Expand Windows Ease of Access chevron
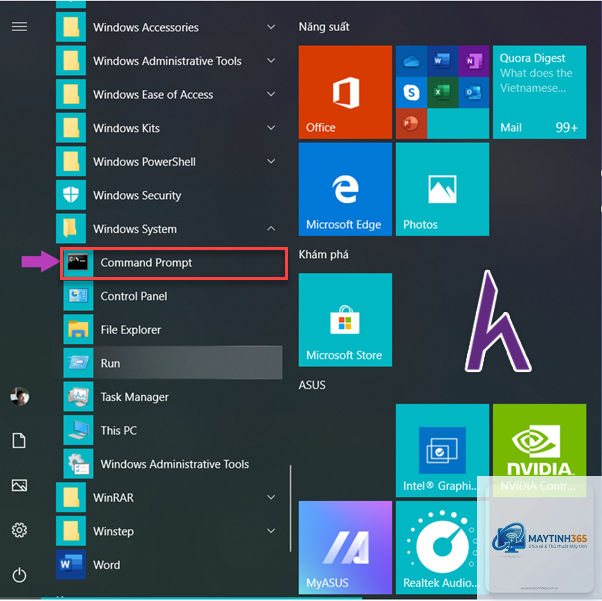This screenshot has width=602, height=601. pyautogui.click(x=271, y=94)
